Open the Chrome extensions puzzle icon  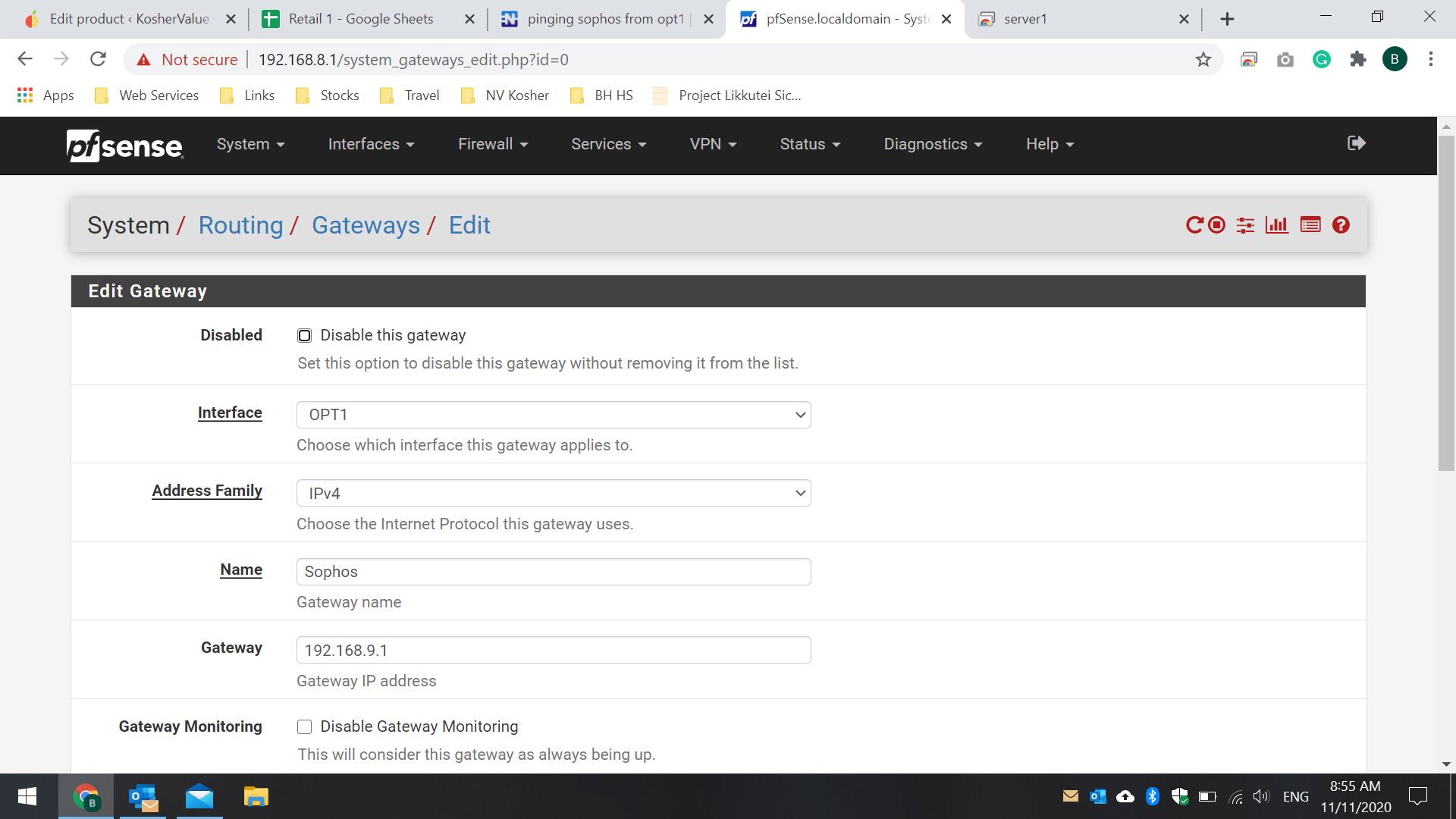point(1358,59)
